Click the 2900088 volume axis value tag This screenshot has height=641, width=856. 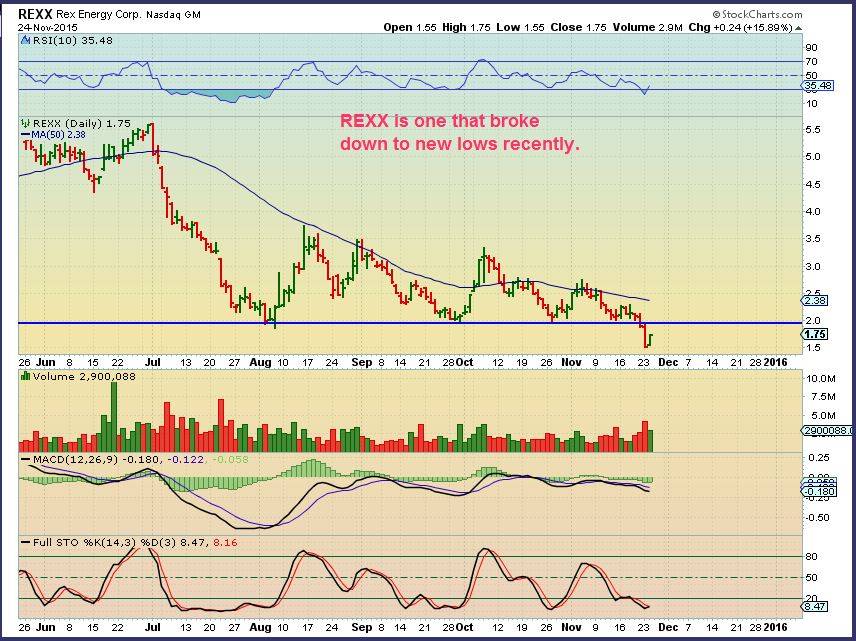828,431
